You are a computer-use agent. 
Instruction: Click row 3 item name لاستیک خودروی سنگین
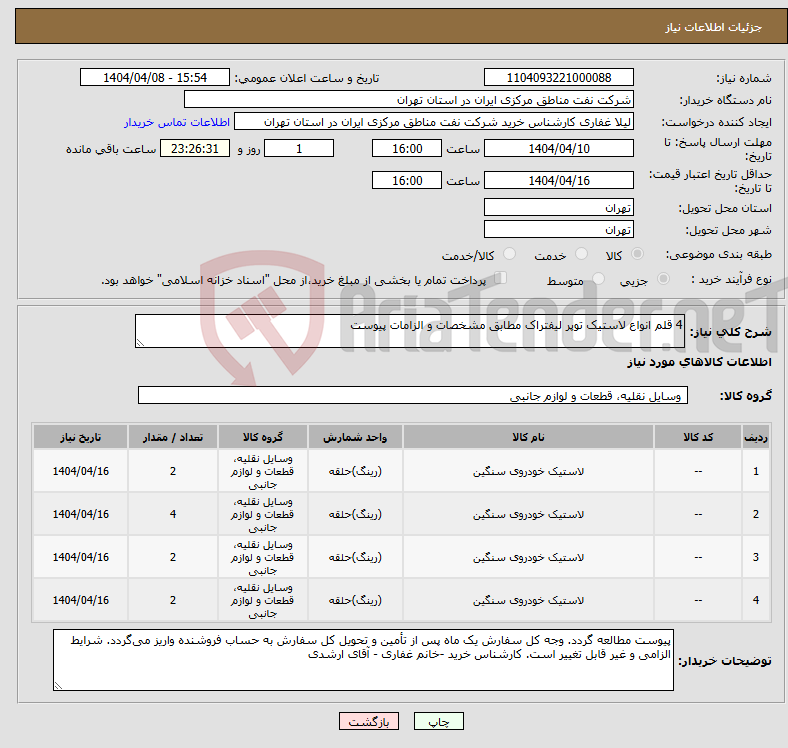point(528,557)
